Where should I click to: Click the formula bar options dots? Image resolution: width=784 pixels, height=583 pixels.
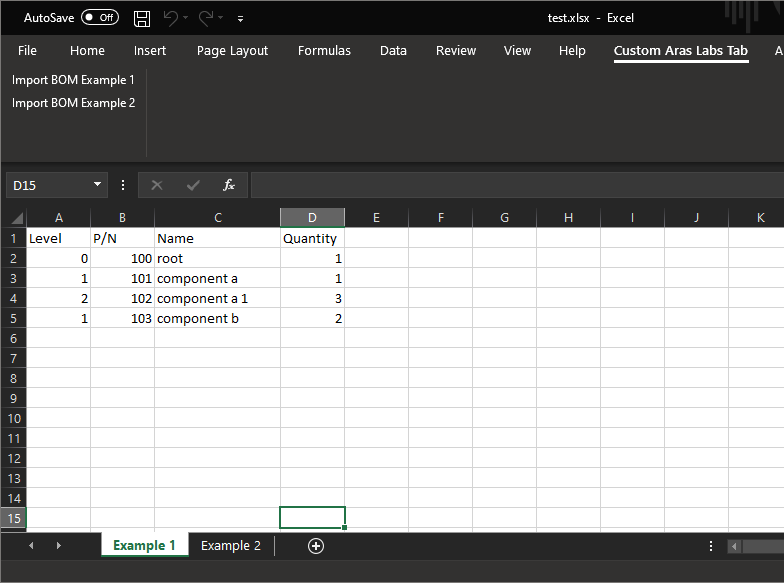tap(122, 186)
